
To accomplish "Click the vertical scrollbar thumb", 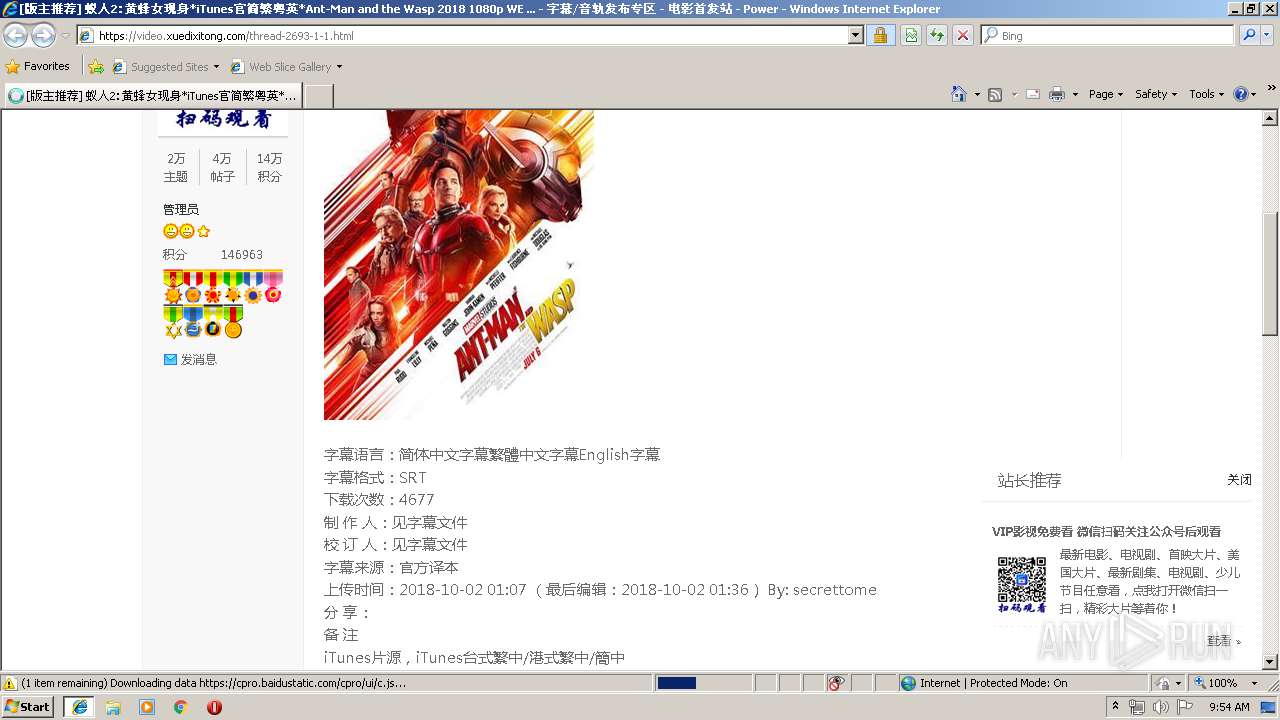I will pos(1271,274).
